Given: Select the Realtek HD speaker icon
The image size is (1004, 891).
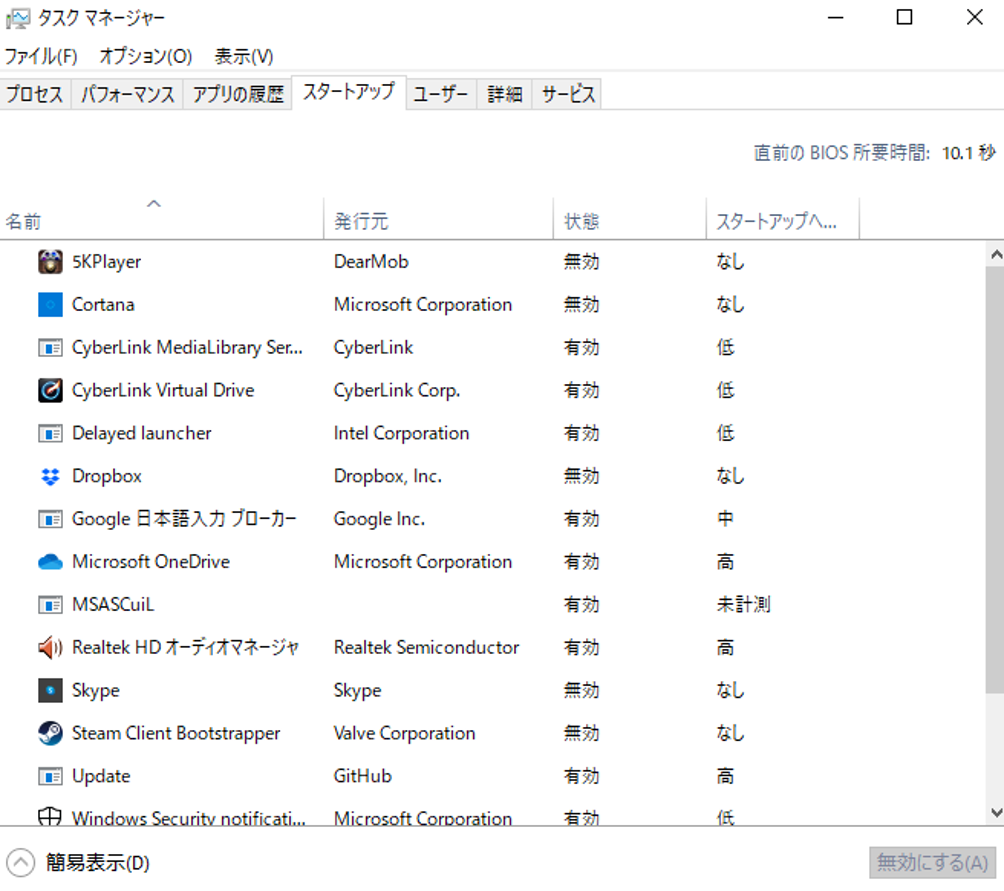Looking at the screenshot, I should (50, 648).
